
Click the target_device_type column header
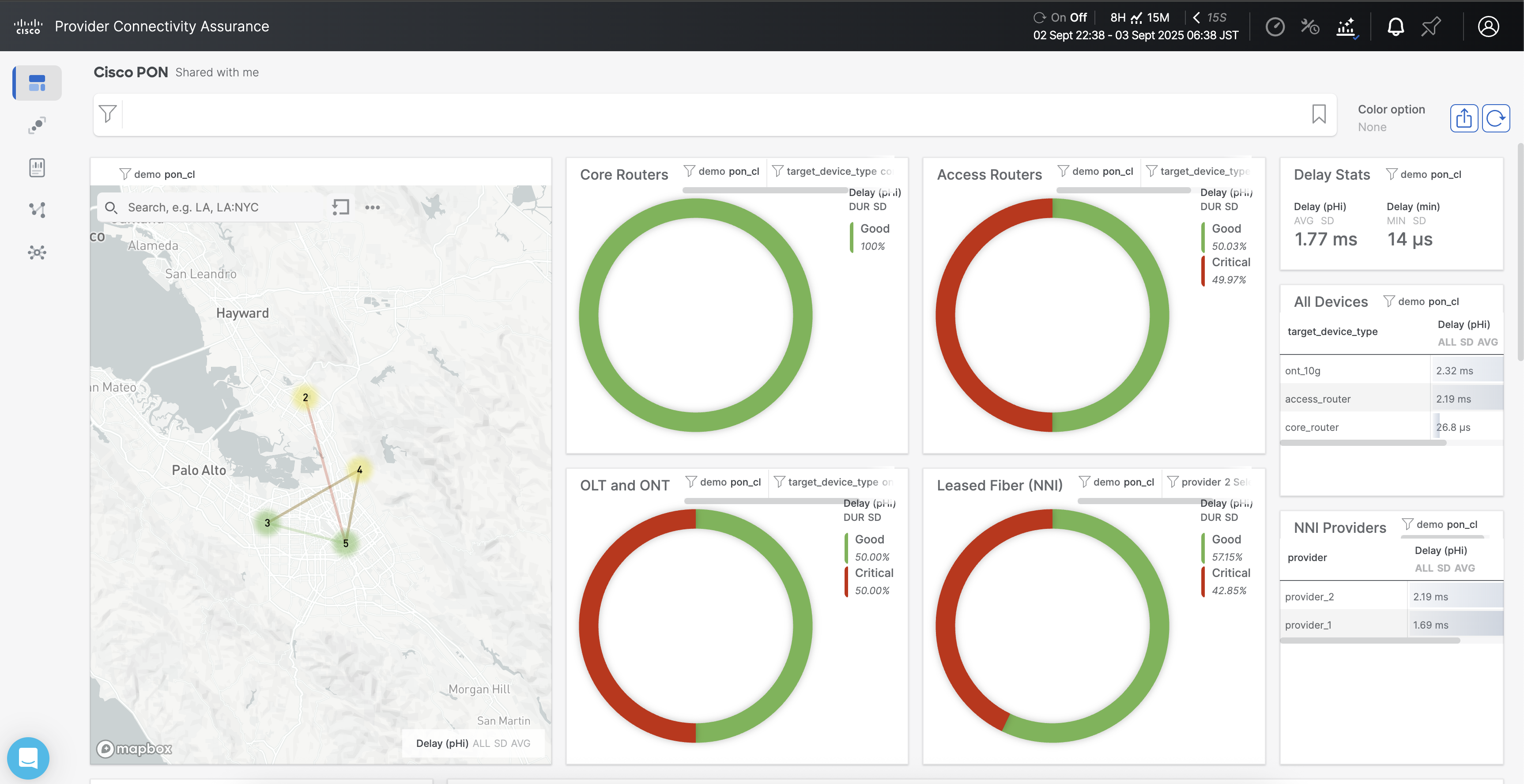point(1332,332)
